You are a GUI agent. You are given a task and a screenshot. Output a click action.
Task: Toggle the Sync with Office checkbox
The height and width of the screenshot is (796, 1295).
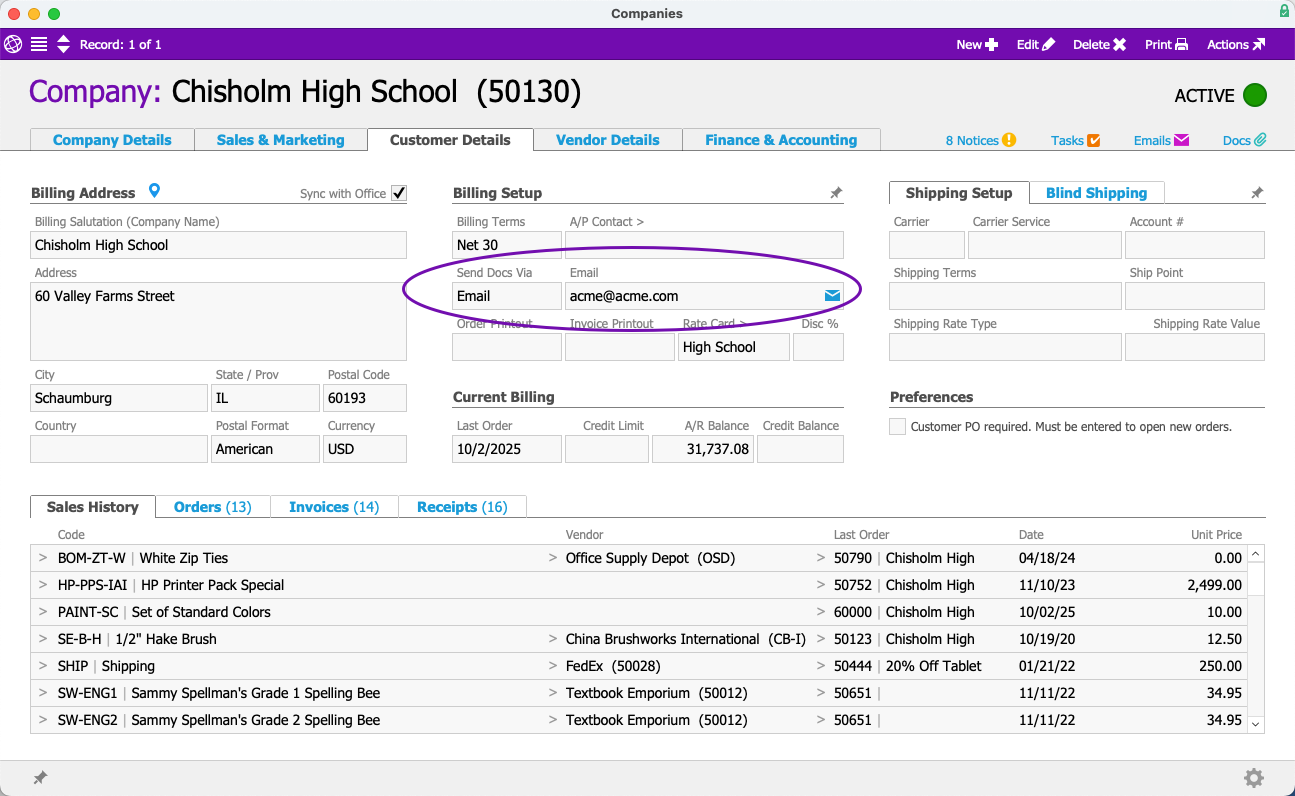[399, 193]
